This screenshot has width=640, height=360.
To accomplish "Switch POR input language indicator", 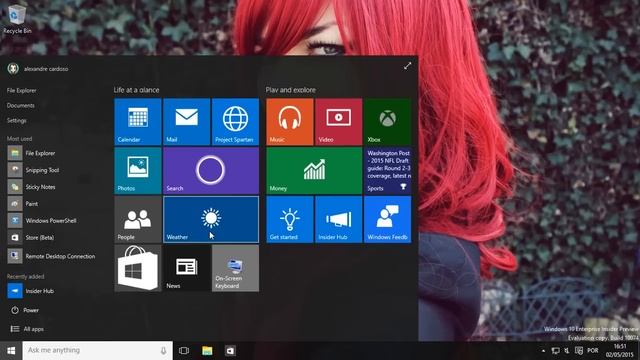I will click(x=593, y=351).
